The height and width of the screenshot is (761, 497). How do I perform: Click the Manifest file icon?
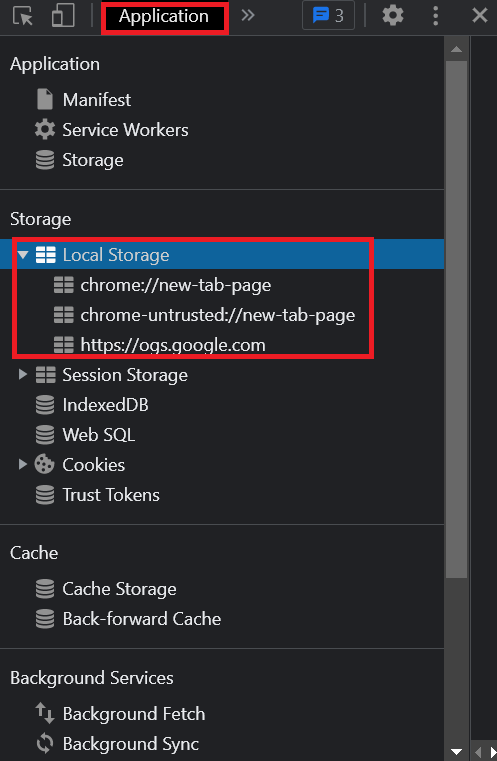tap(45, 99)
